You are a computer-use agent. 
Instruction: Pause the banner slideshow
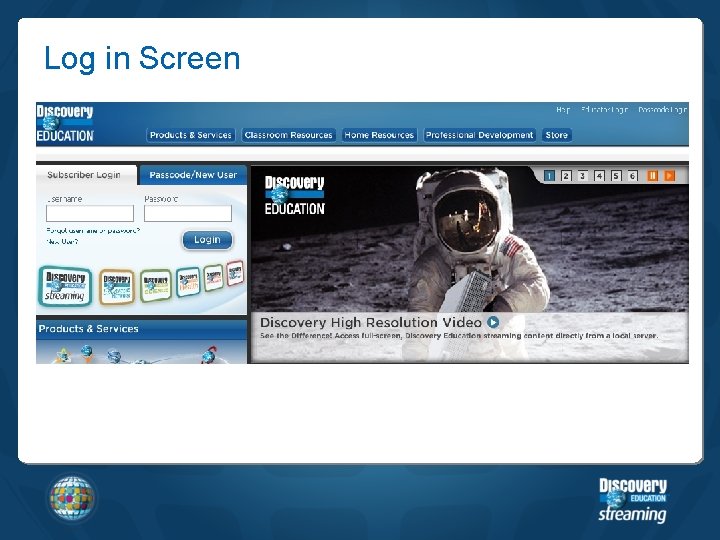(x=652, y=176)
